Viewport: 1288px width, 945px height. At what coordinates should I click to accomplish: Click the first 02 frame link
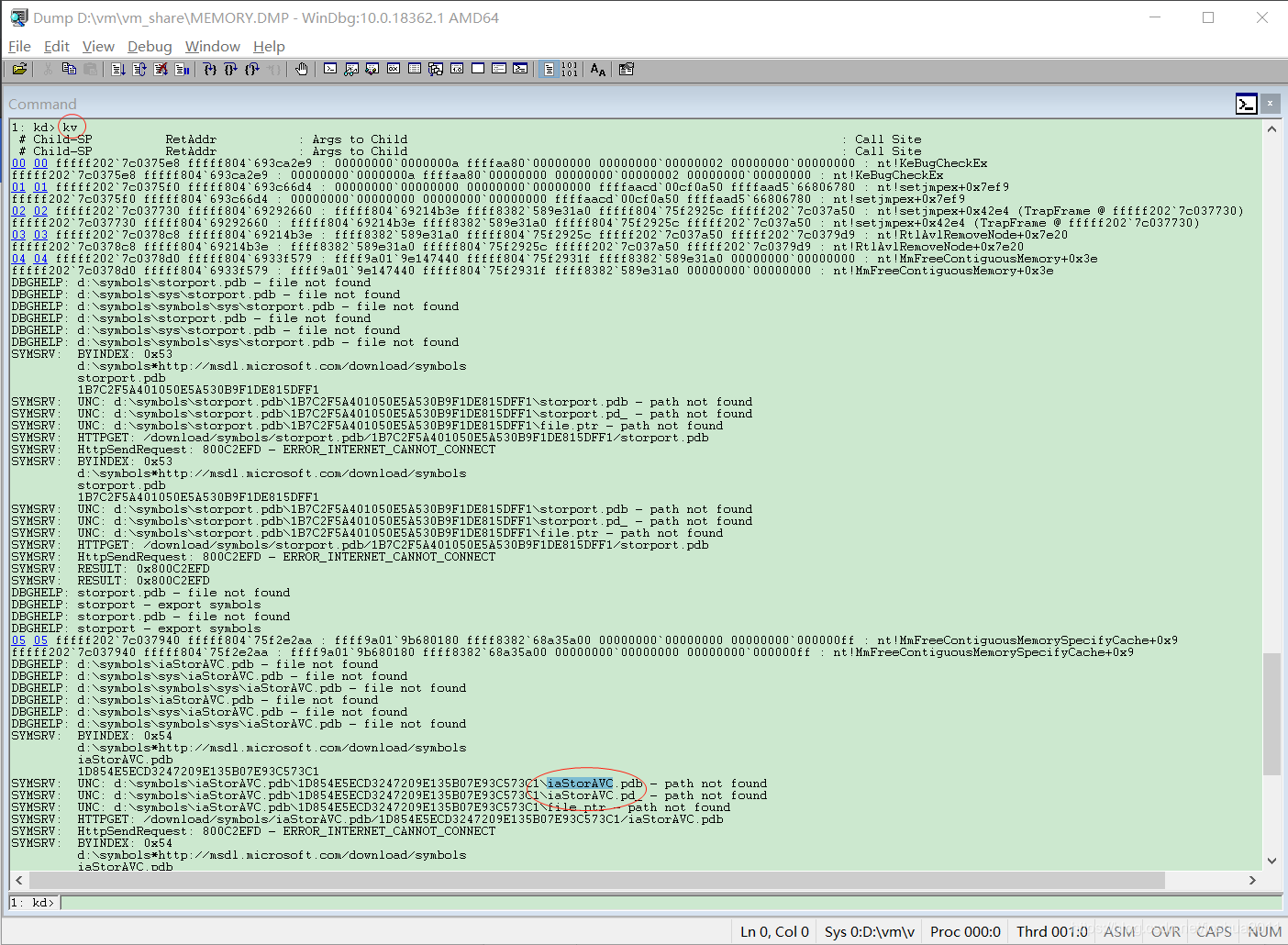pyautogui.click(x=18, y=211)
